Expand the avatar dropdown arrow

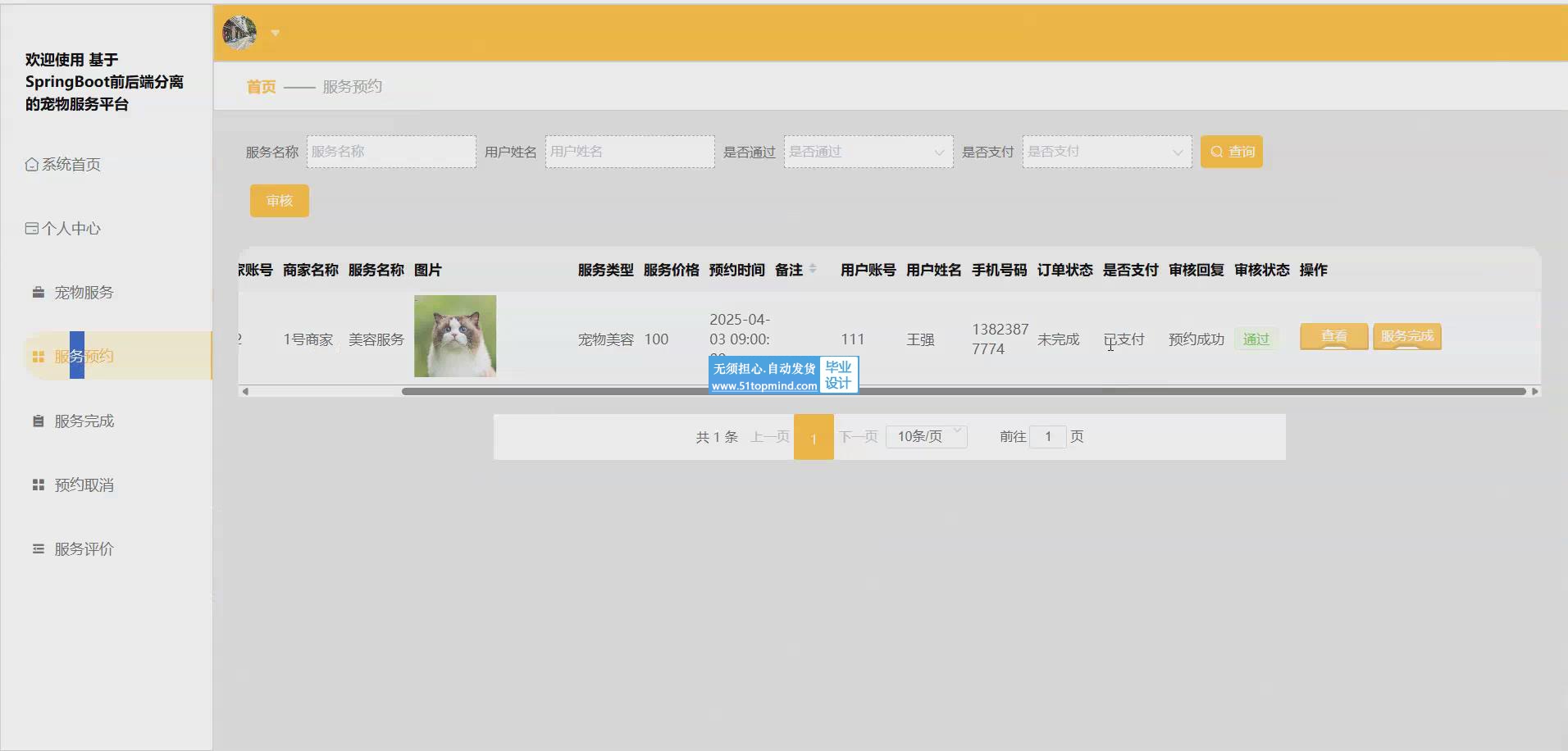click(276, 34)
